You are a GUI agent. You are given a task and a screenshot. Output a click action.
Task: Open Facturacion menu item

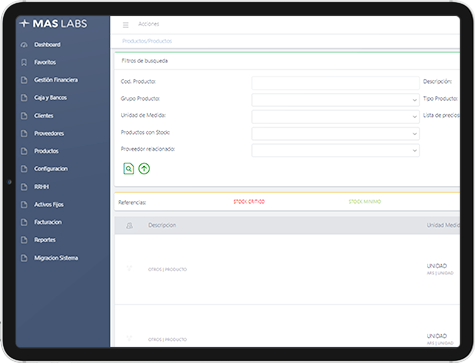(48, 222)
